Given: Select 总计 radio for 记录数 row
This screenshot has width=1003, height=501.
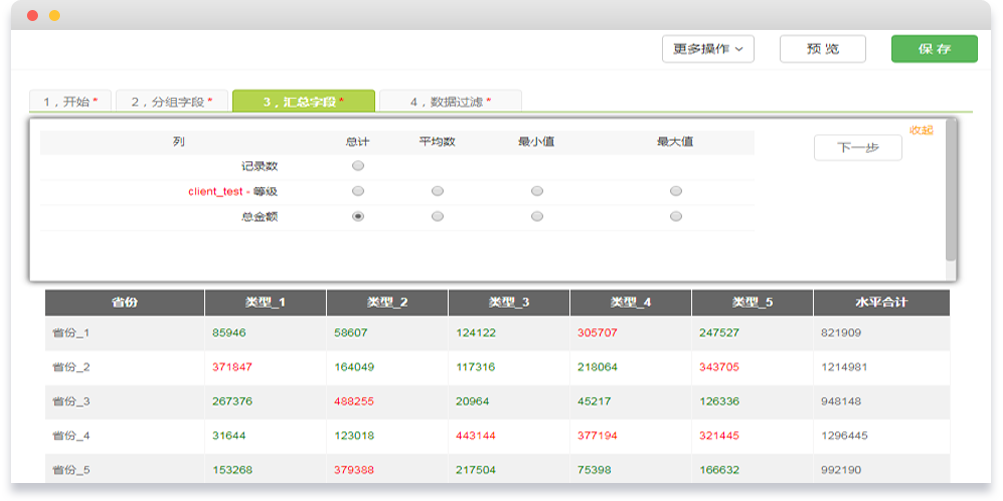Looking at the screenshot, I should (358, 166).
